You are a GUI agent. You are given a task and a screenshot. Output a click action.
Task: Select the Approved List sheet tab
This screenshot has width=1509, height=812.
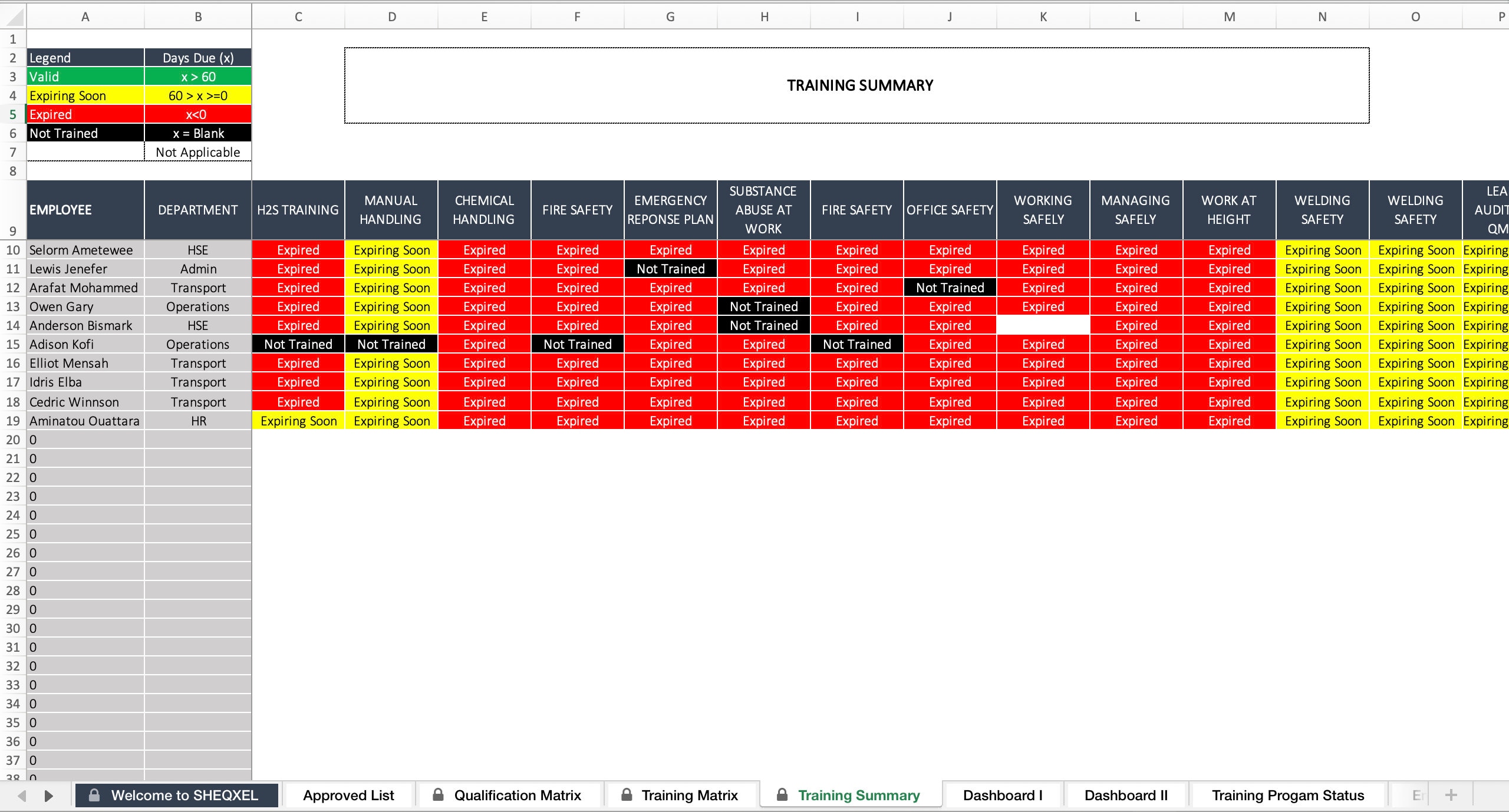click(x=348, y=795)
